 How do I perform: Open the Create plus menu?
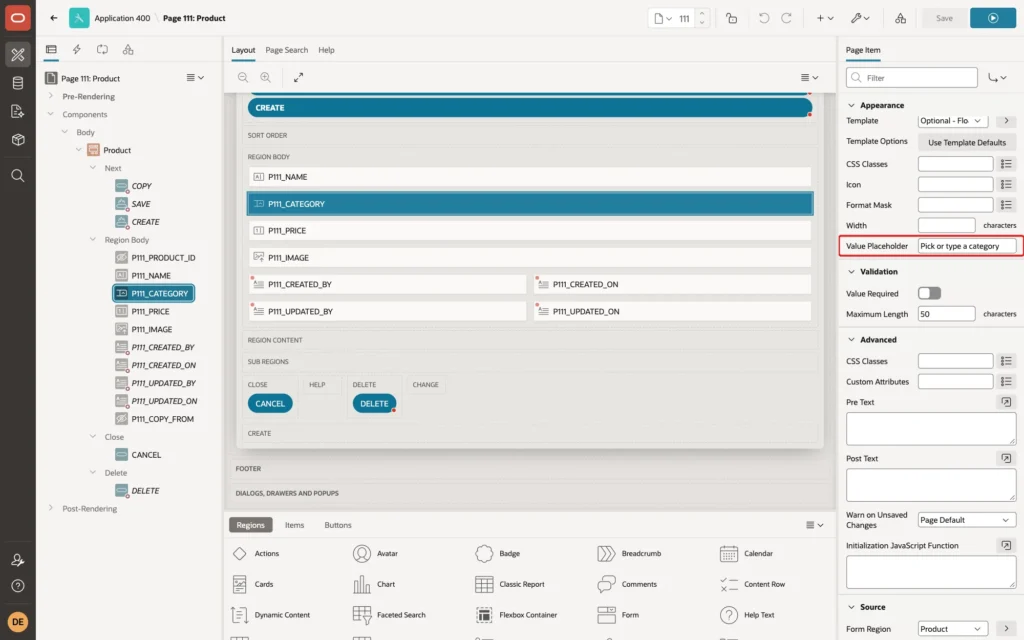pos(825,18)
